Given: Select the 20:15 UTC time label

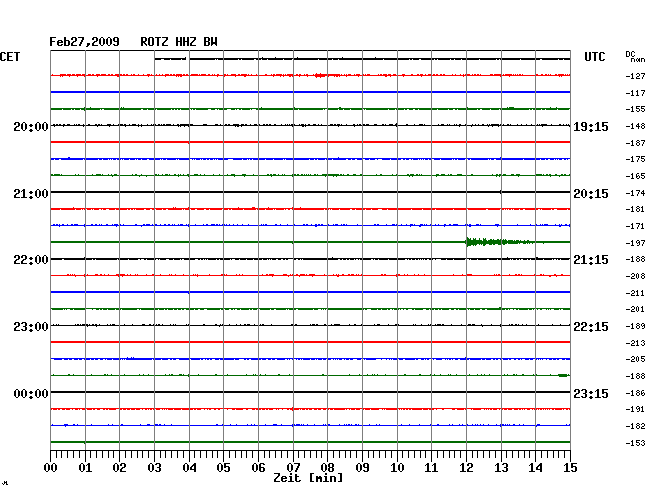Looking at the screenshot, I should 591,194.
